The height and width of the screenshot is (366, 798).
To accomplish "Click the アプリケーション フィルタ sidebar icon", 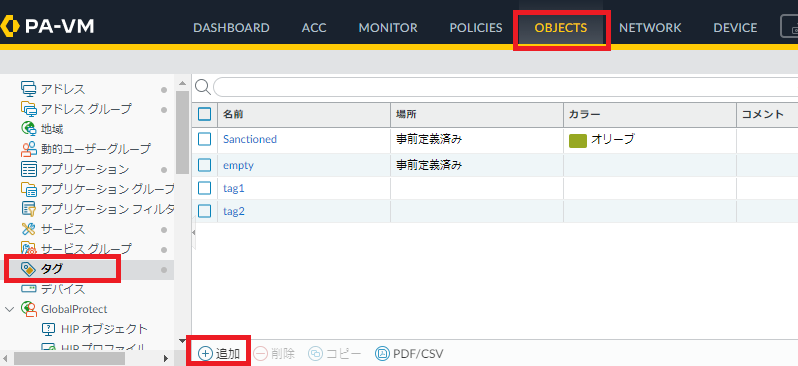I will (x=29, y=209).
